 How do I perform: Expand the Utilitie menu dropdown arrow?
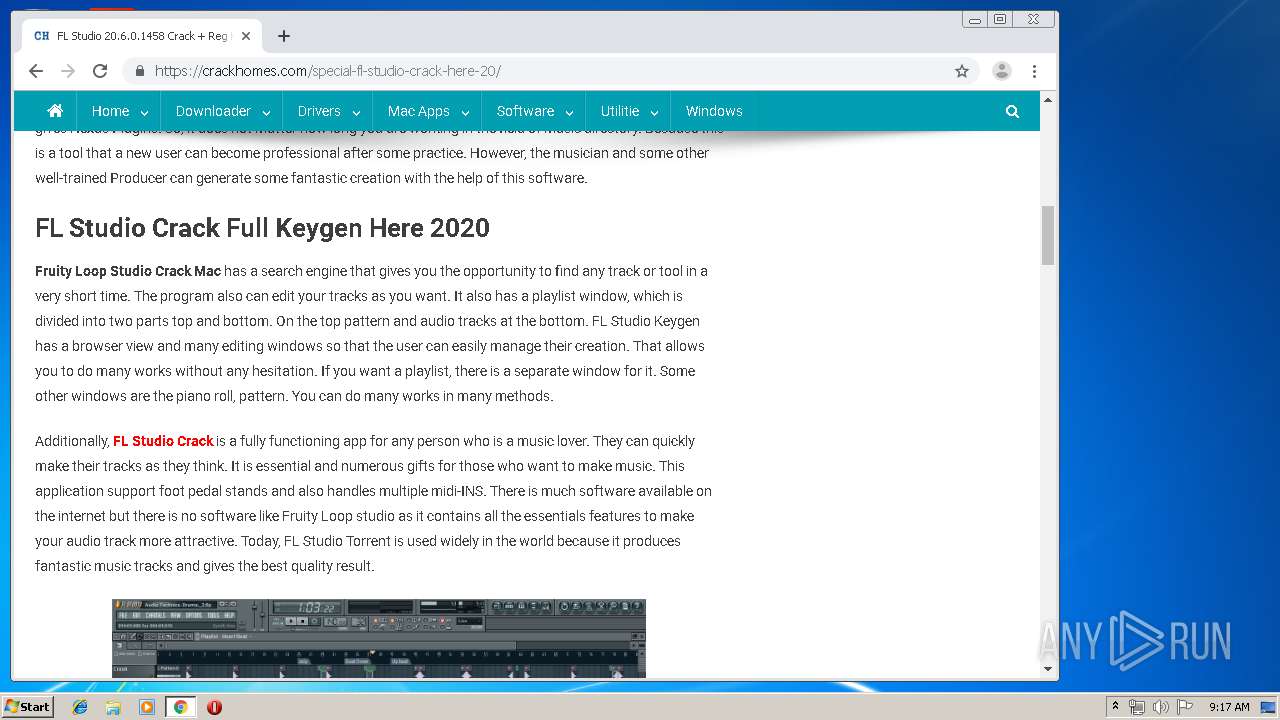[x=654, y=113]
